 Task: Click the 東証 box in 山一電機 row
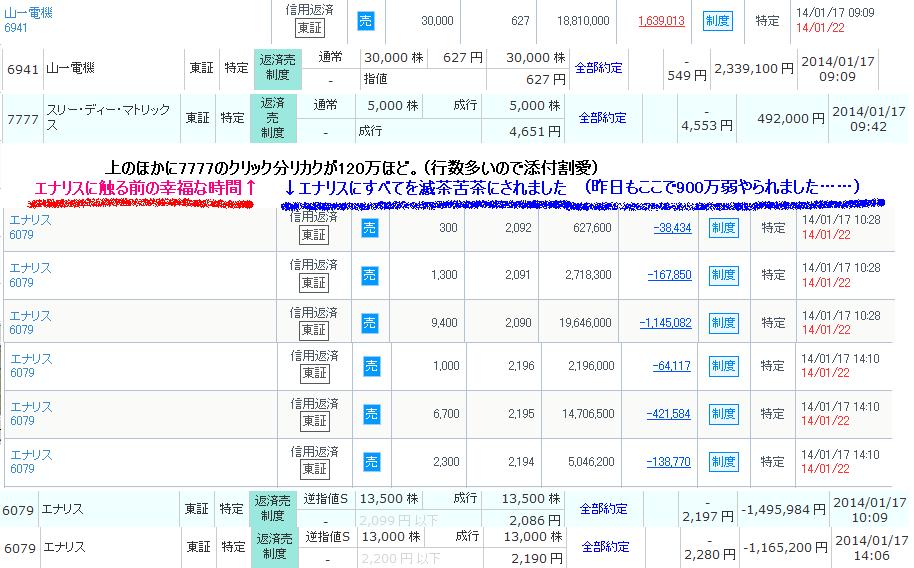[x=310, y=27]
